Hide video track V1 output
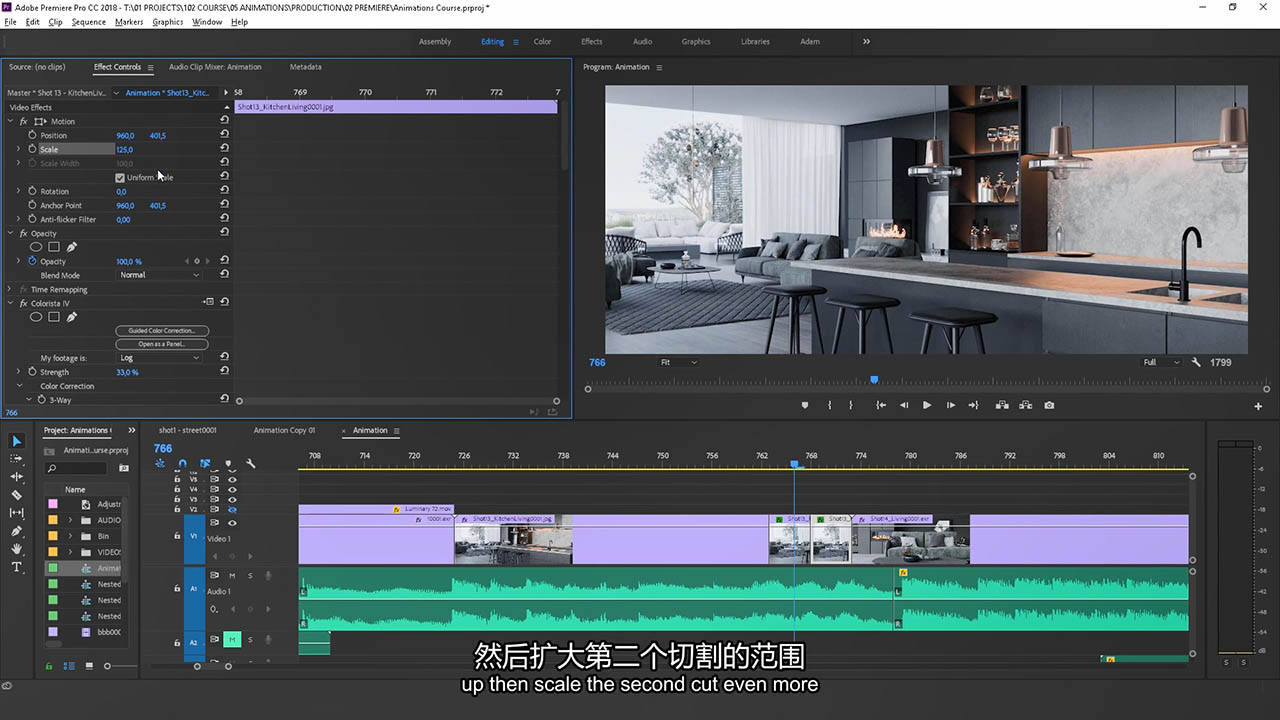 (232, 523)
